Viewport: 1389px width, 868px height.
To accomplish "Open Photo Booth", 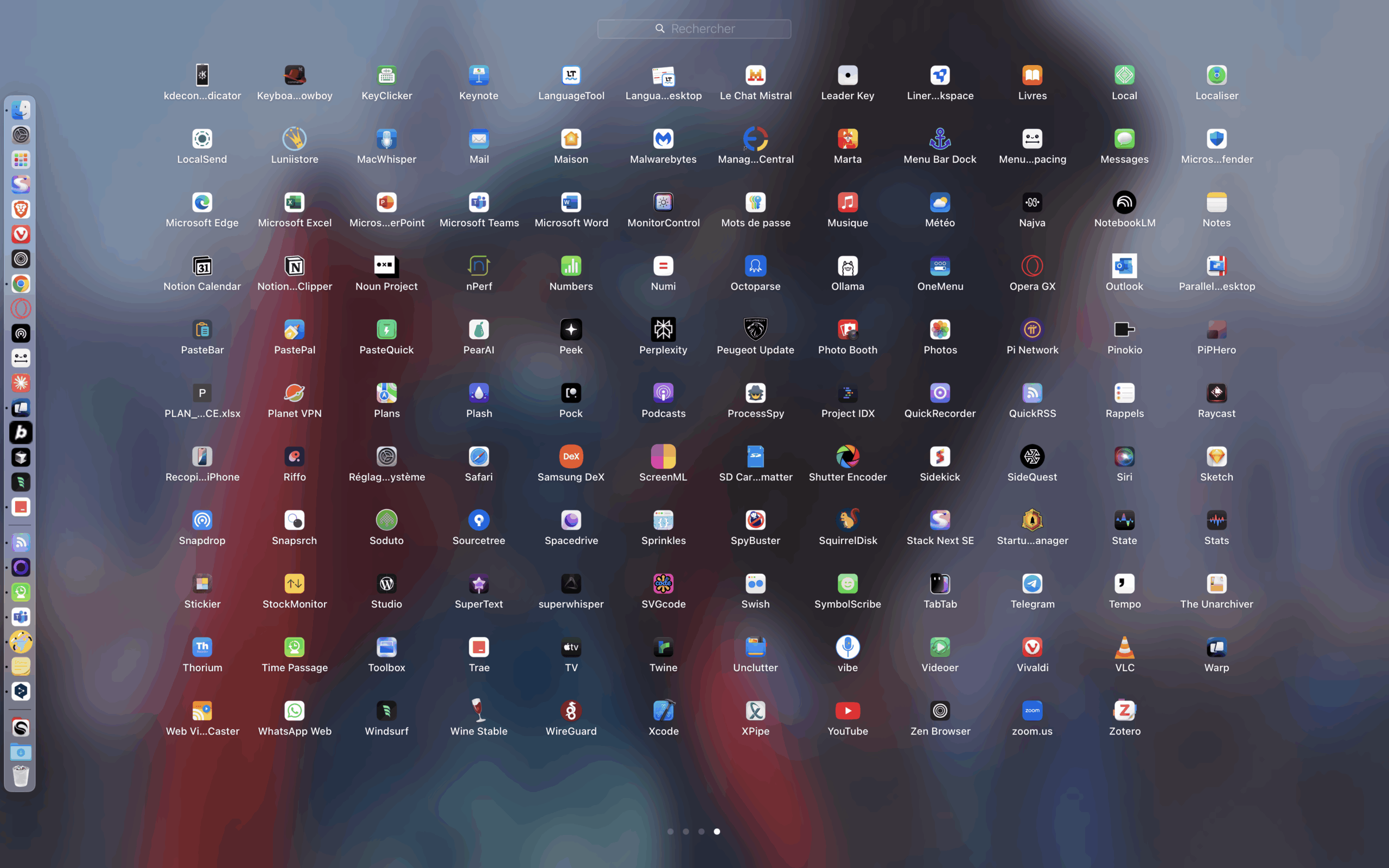I will coord(848,329).
